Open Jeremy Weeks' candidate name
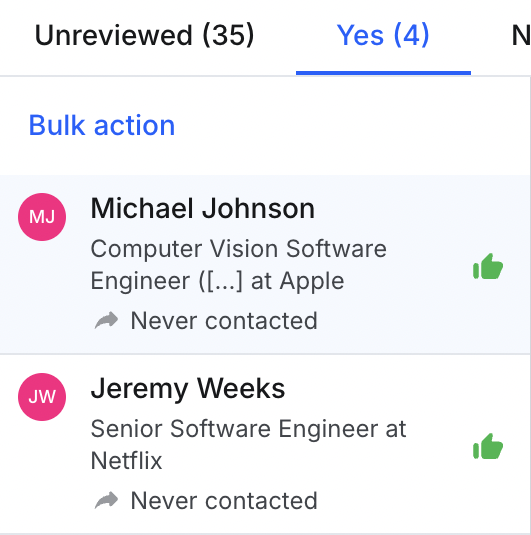The height and width of the screenshot is (535, 531). coord(188,389)
